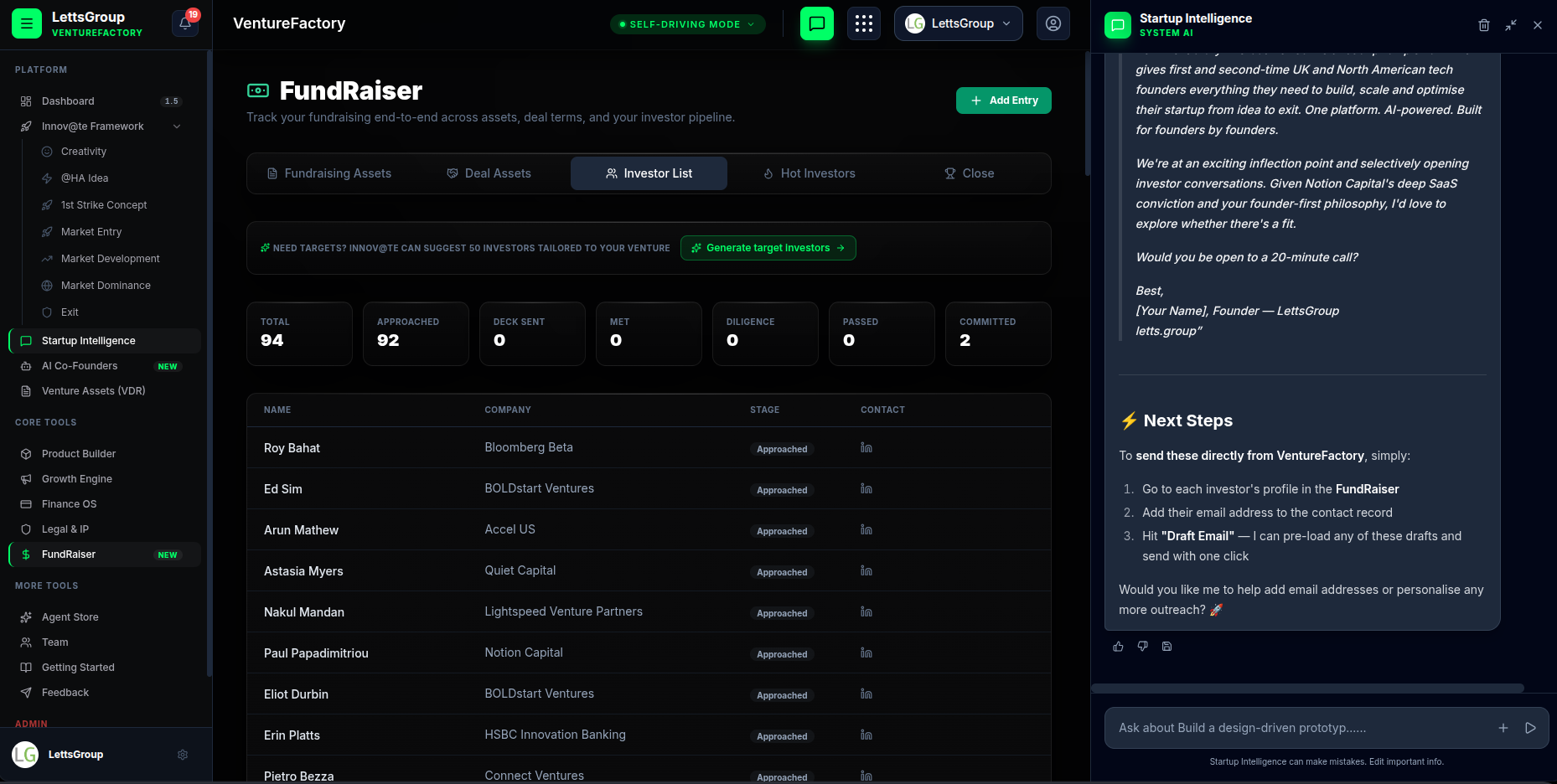The image size is (1557, 784).
Task: Click the Approached stat card
Action: (416, 333)
